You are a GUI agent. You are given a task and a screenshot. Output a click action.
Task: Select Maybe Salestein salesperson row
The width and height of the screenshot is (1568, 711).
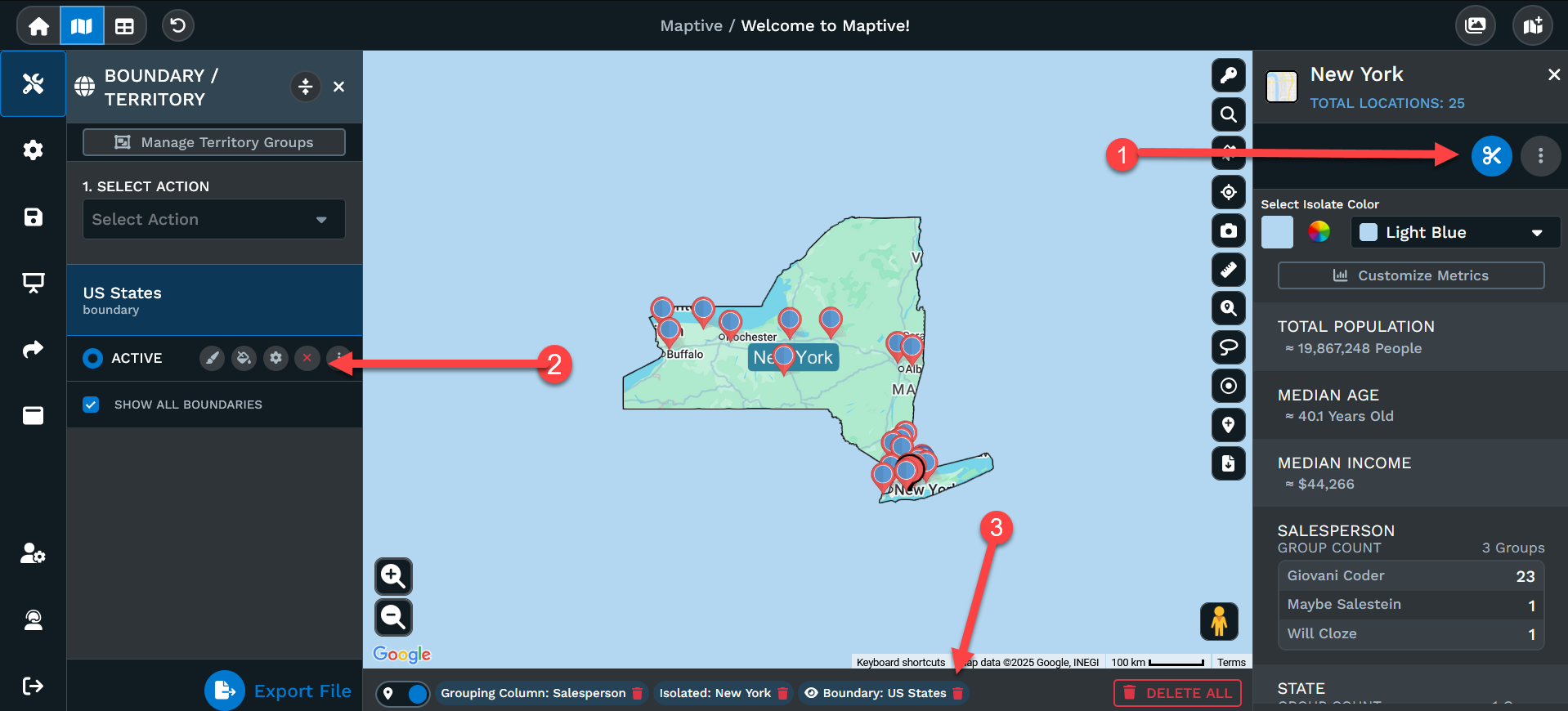(1410, 605)
